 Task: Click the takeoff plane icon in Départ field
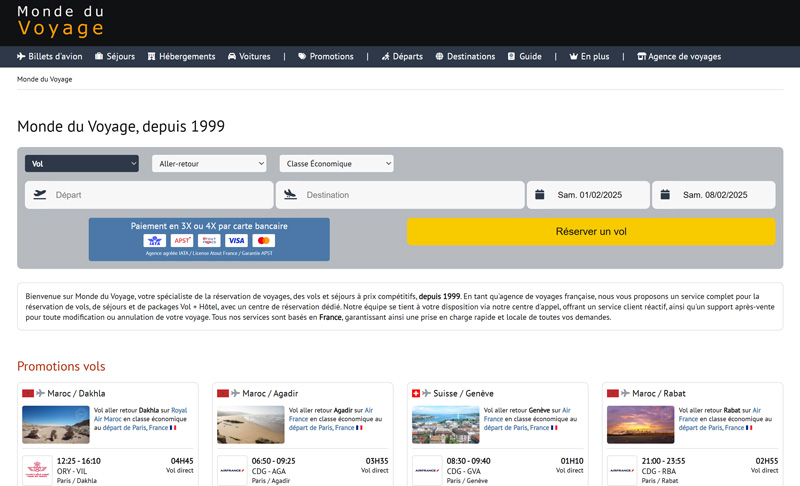coord(40,195)
